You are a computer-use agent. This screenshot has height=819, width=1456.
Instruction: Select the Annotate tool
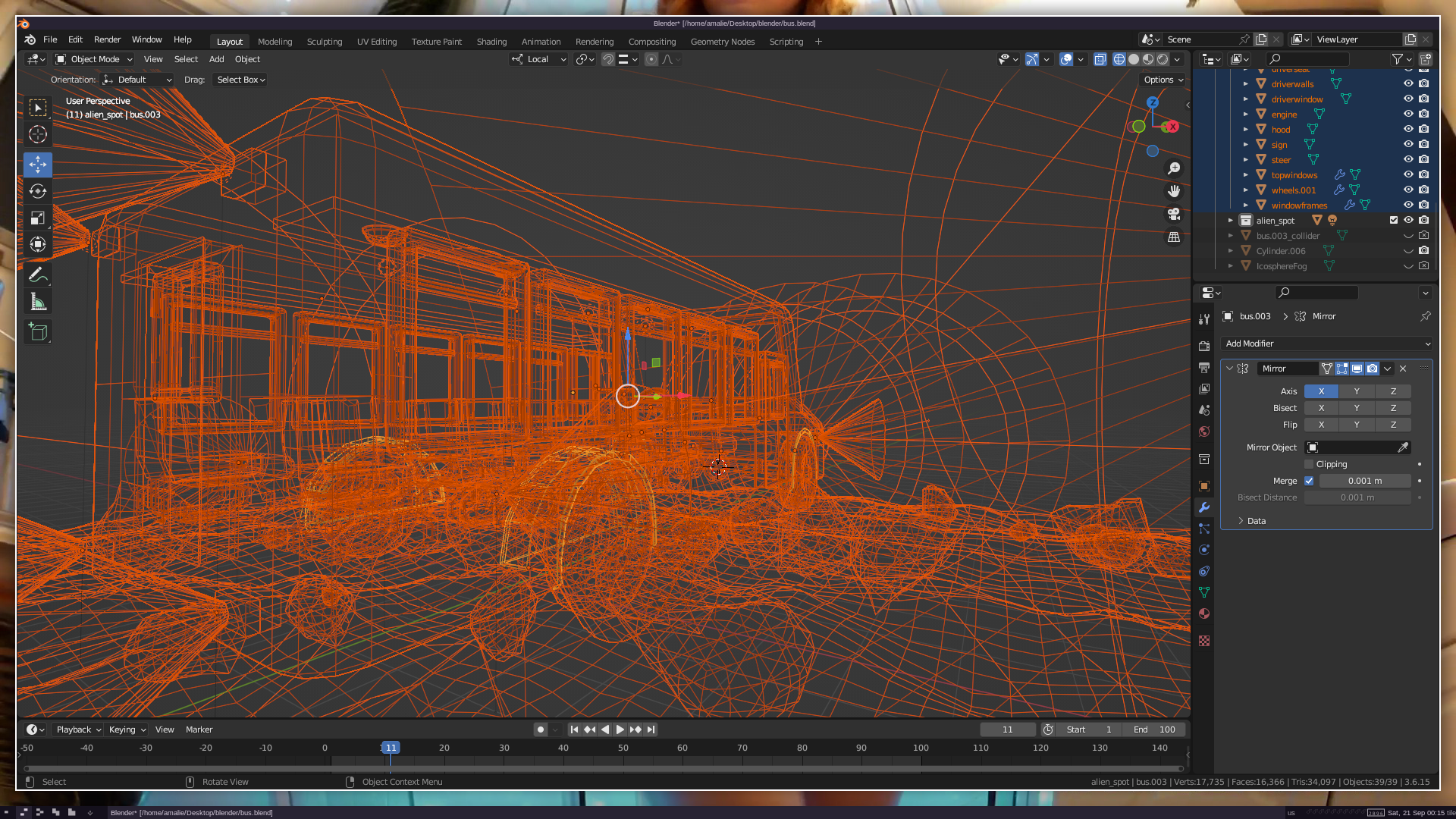(37, 275)
